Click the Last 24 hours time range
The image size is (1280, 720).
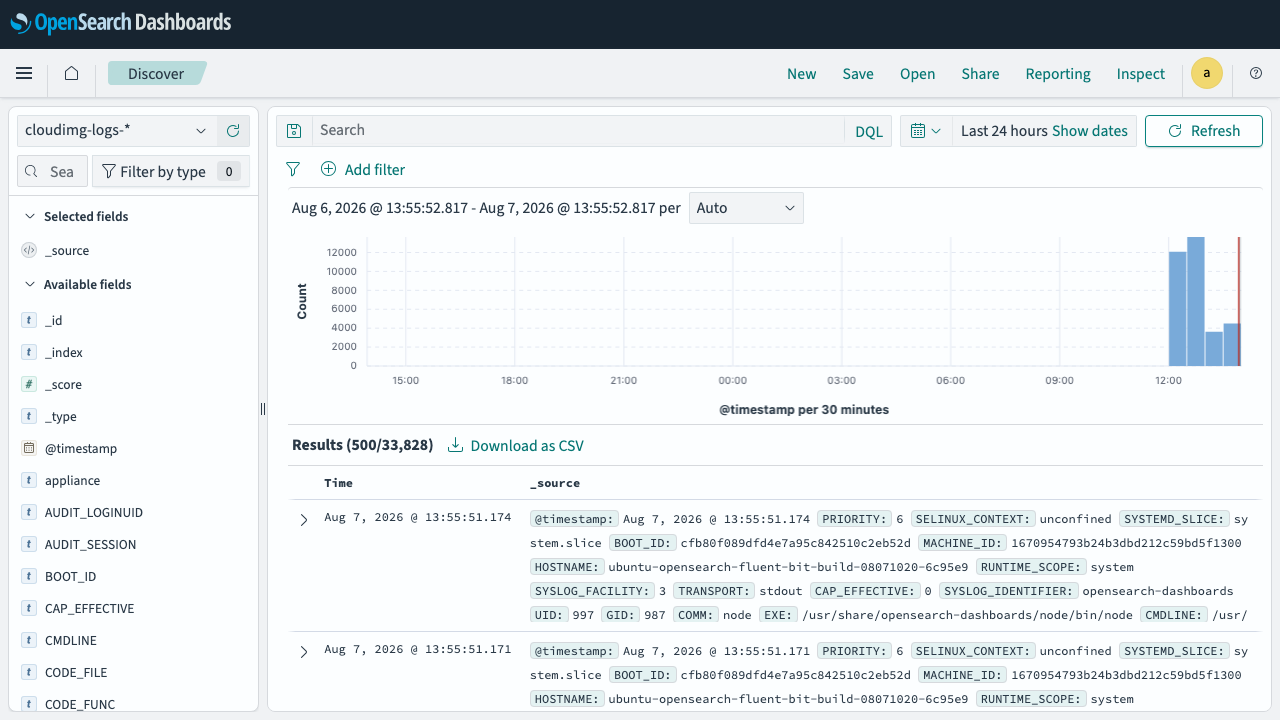click(1004, 131)
